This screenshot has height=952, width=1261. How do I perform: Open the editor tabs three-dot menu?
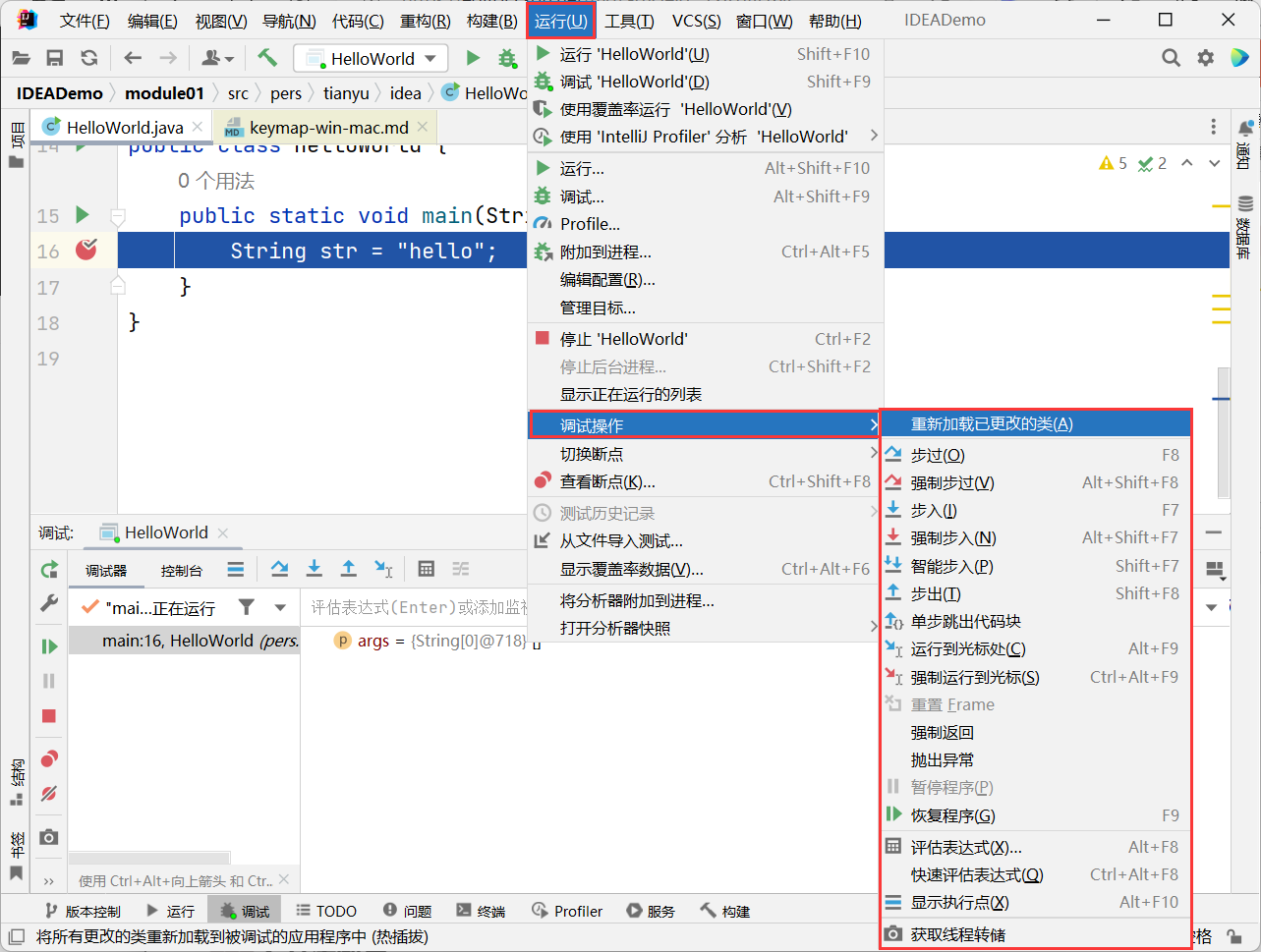[x=1214, y=127]
